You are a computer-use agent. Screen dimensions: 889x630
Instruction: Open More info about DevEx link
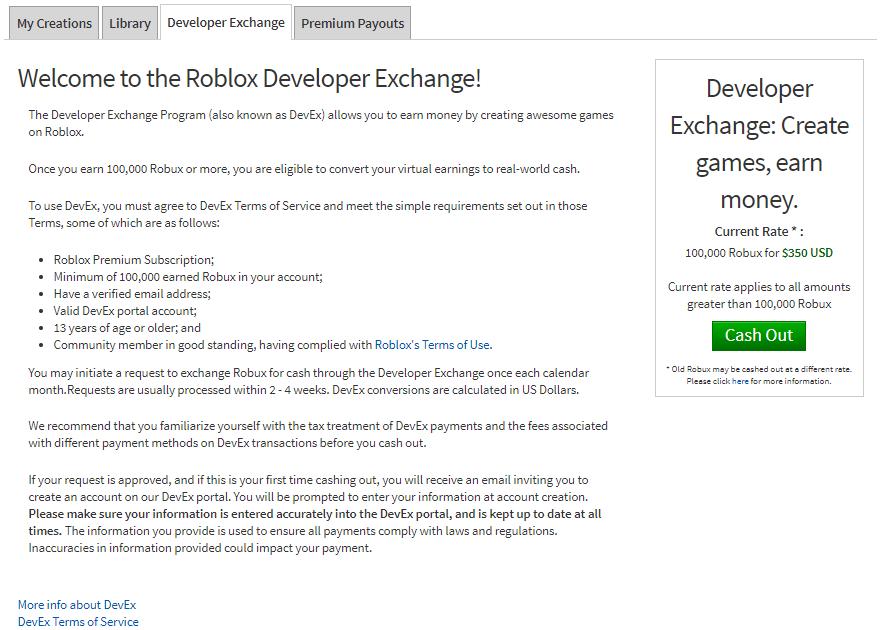(77, 604)
